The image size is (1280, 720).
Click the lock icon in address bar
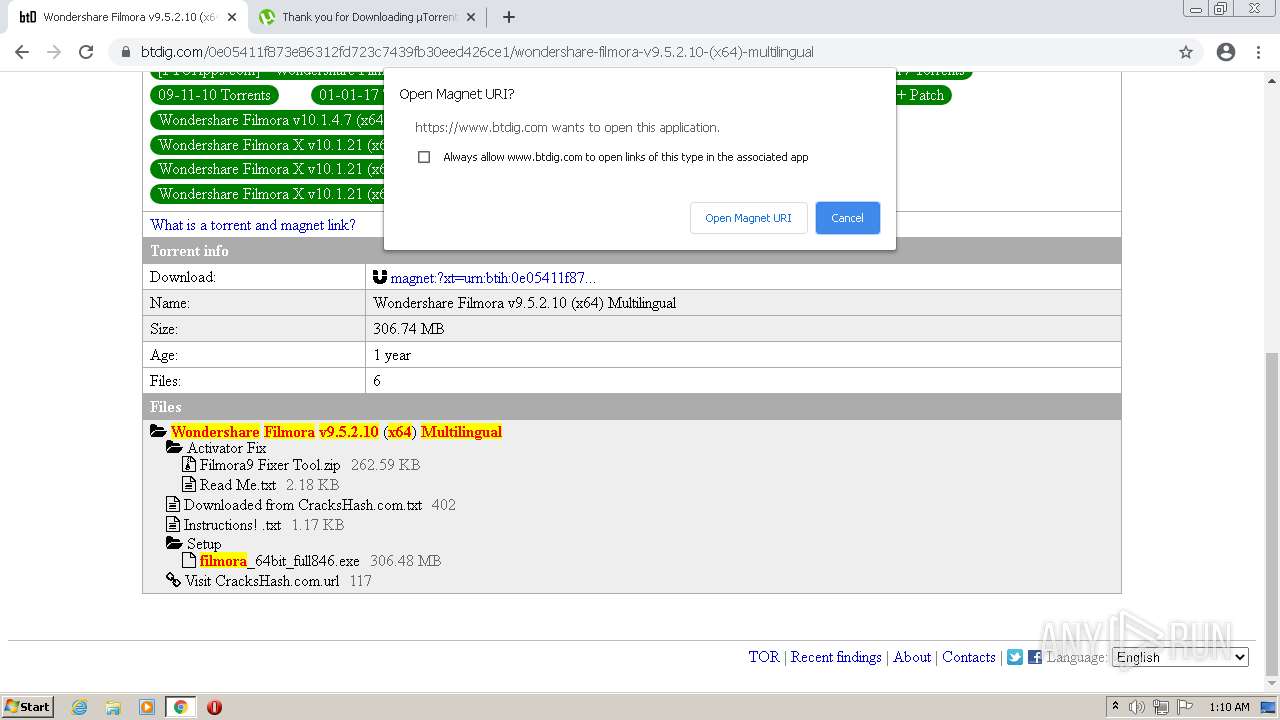point(126,52)
